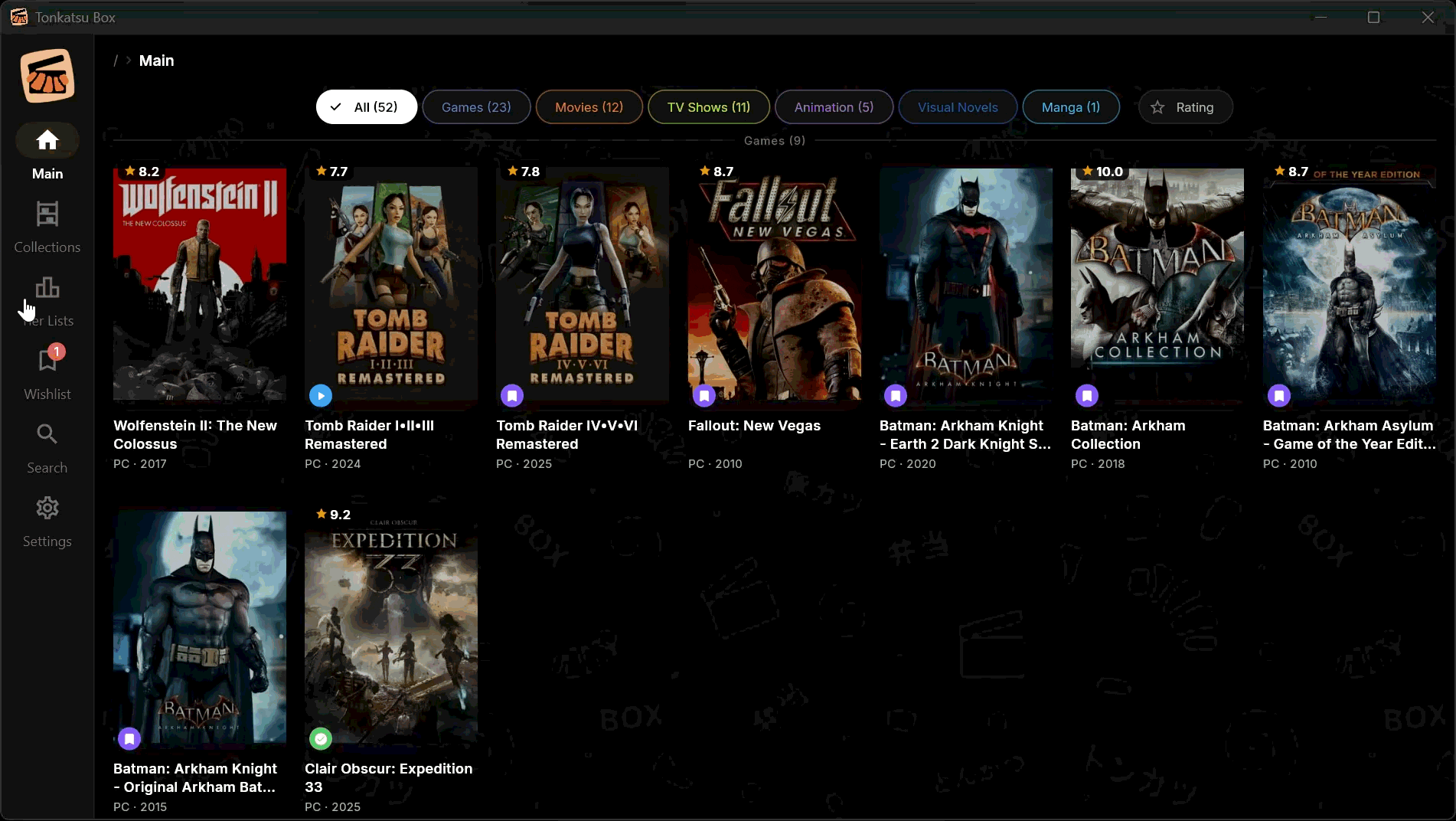Click the Games (9) section header
The height and width of the screenshot is (821, 1456).
[x=775, y=141]
